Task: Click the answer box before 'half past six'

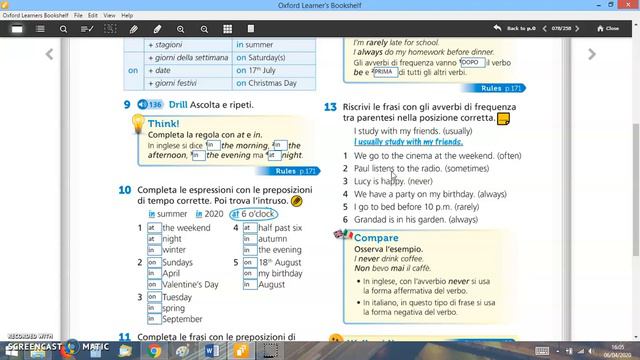Action: pyautogui.click(x=250, y=228)
